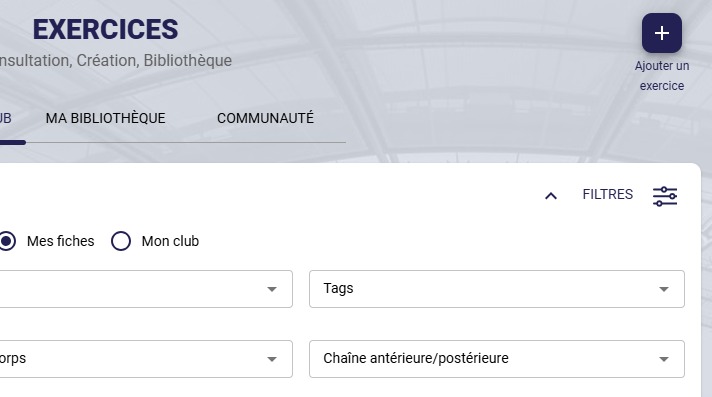
Task: Collapse filters with the up chevron
Action: pyautogui.click(x=551, y=196)
